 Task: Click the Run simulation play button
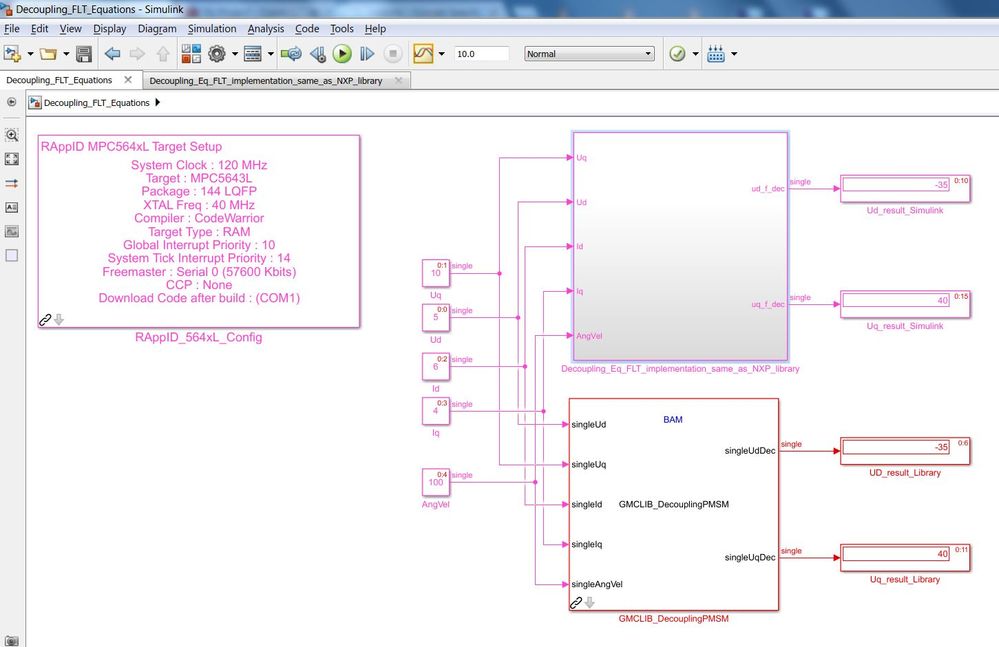click(x=342, y=54)
